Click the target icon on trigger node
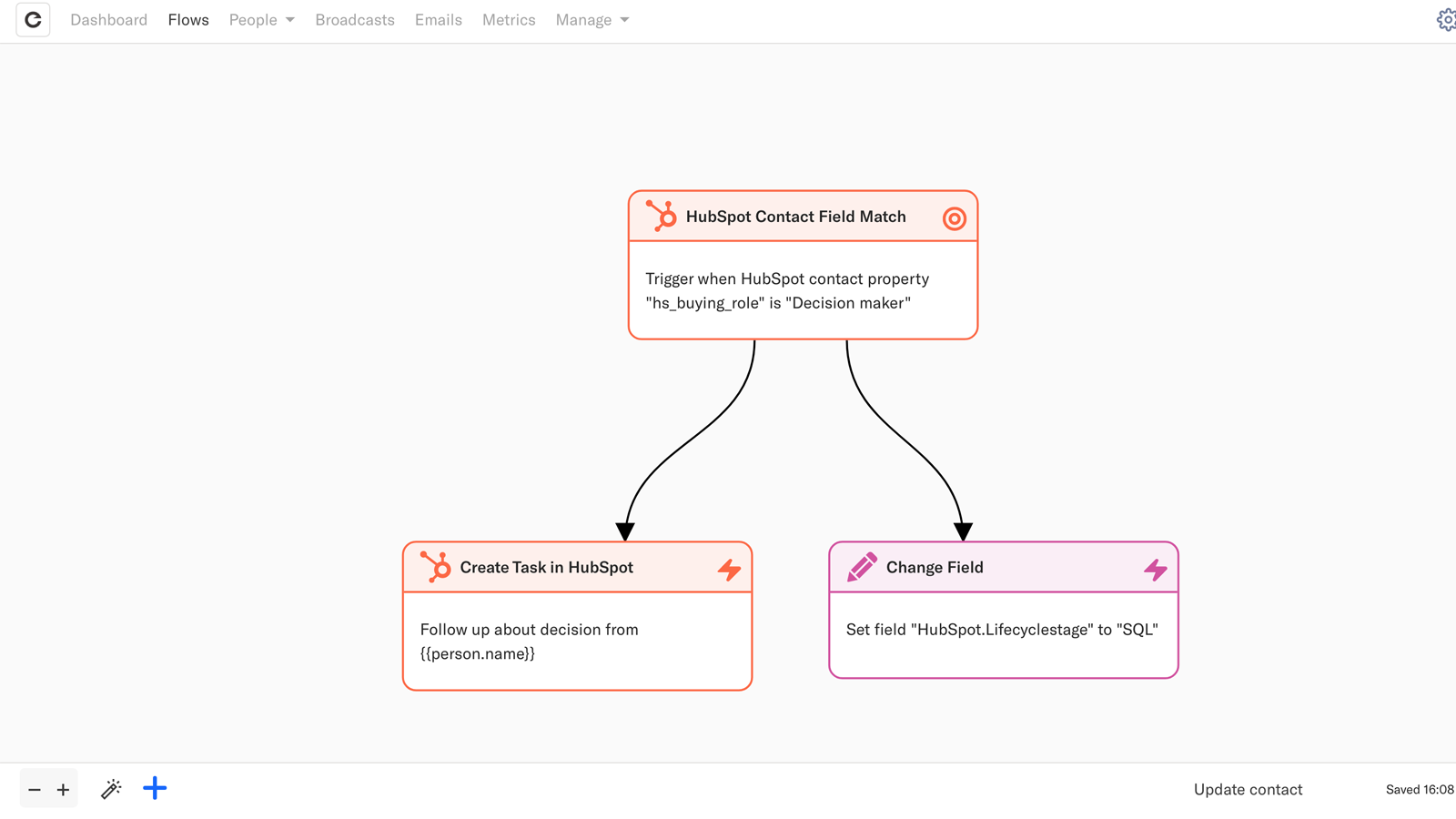The height and width of the screenshot is (819, 1456). coord(954,218)
